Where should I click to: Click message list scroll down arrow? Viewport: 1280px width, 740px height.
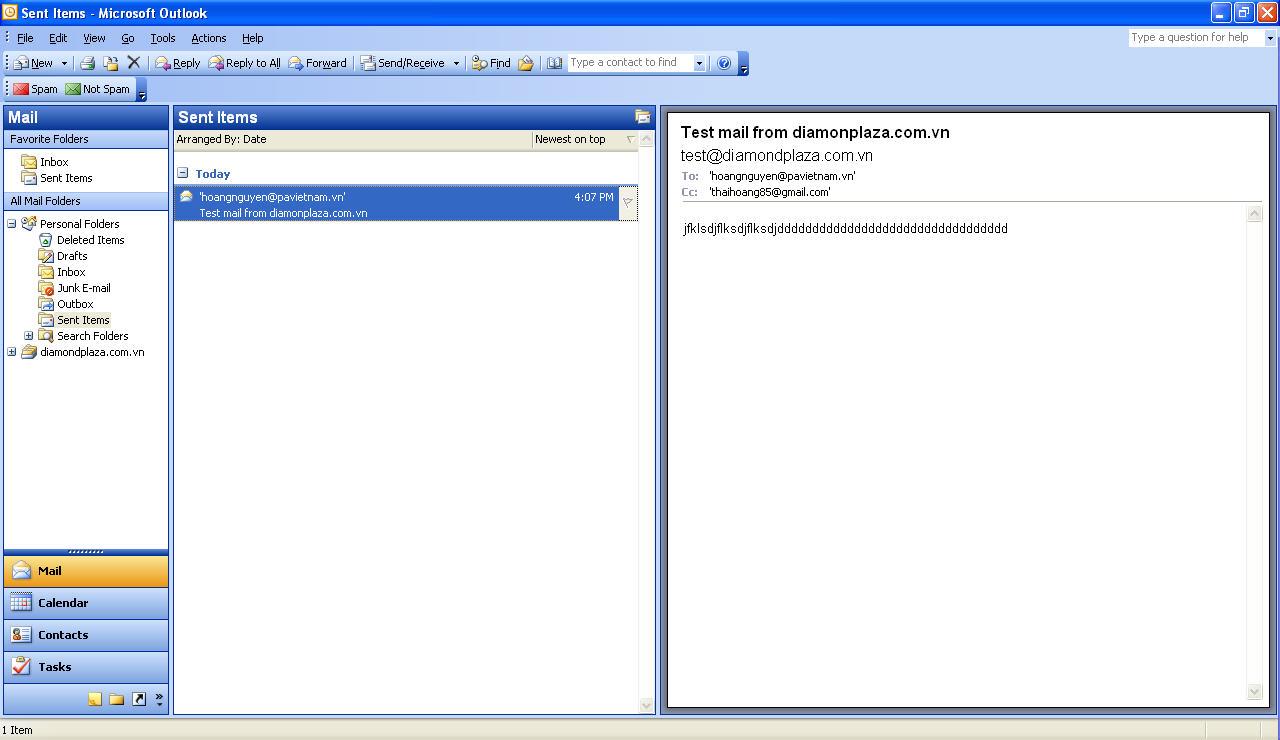pos(646,705)
